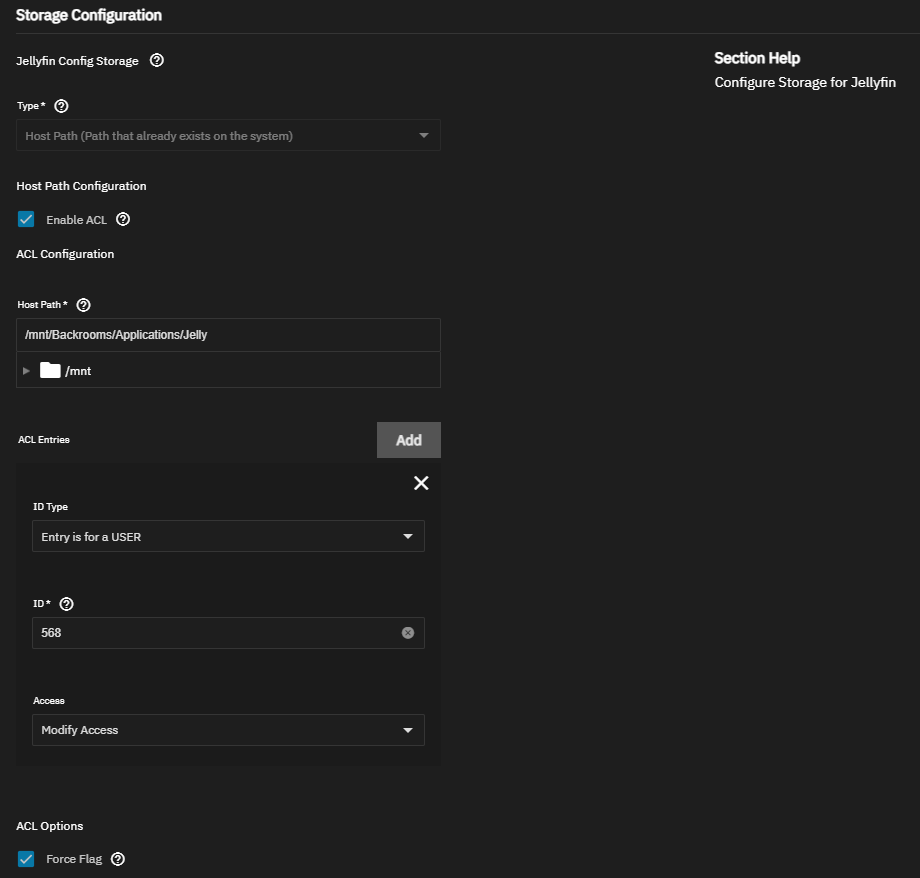
Task: Clear the ID field using the x icon
Action: (408, 633)
